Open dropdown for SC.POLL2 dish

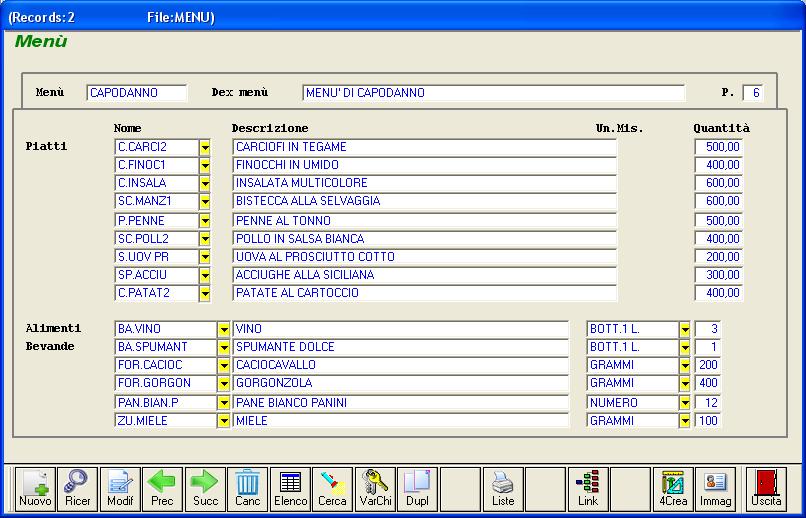205,239
